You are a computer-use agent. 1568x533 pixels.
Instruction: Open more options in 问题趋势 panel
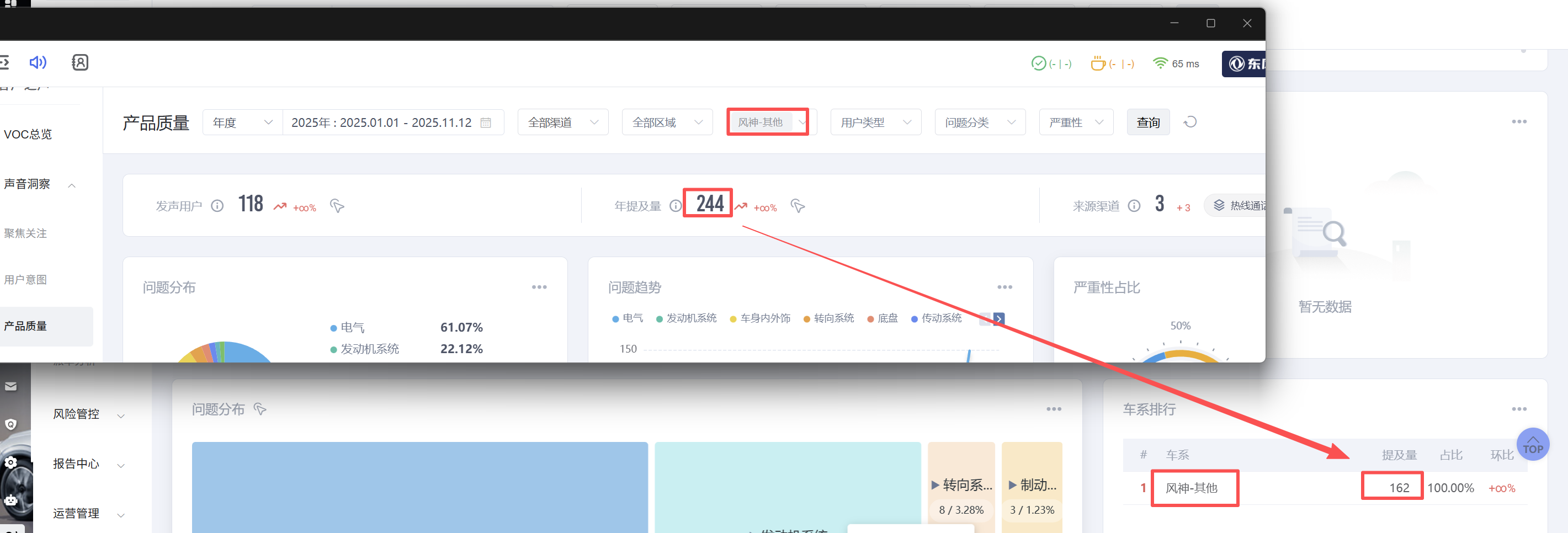pos(1004,287)
